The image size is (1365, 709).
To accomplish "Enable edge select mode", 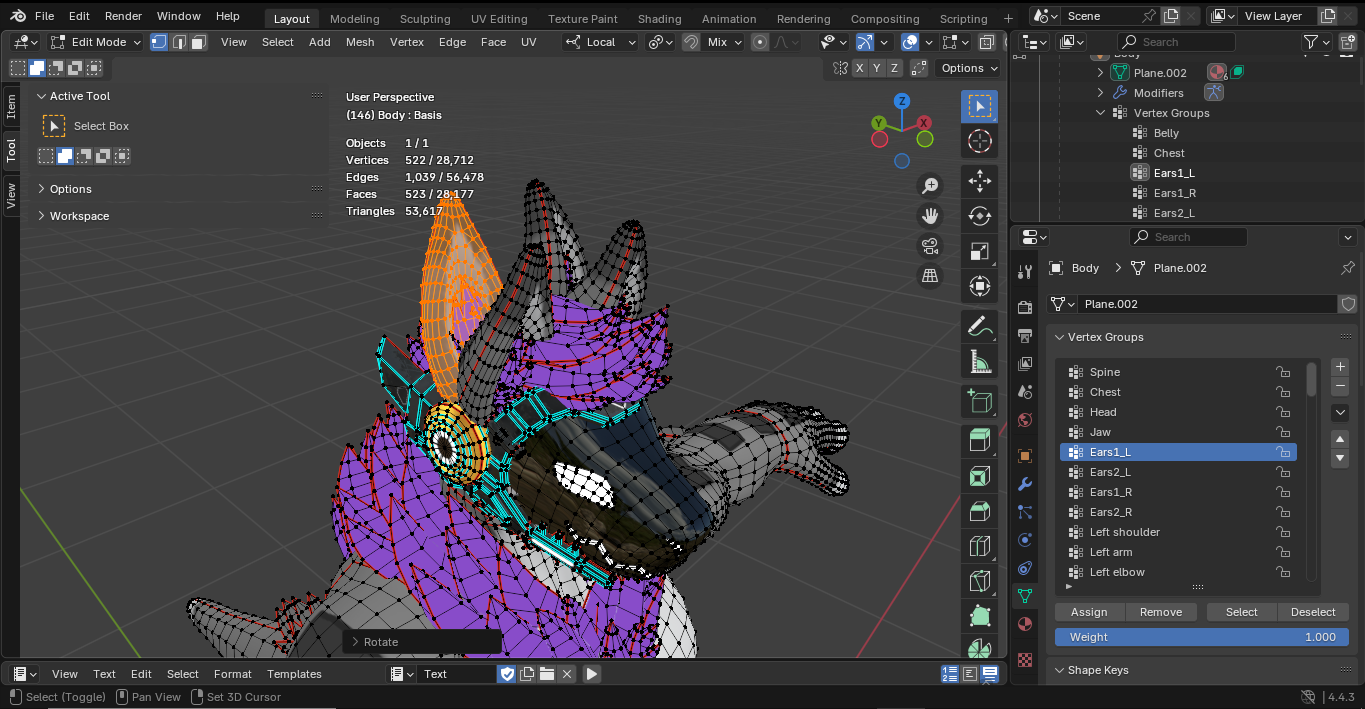I will coord(179,42).
